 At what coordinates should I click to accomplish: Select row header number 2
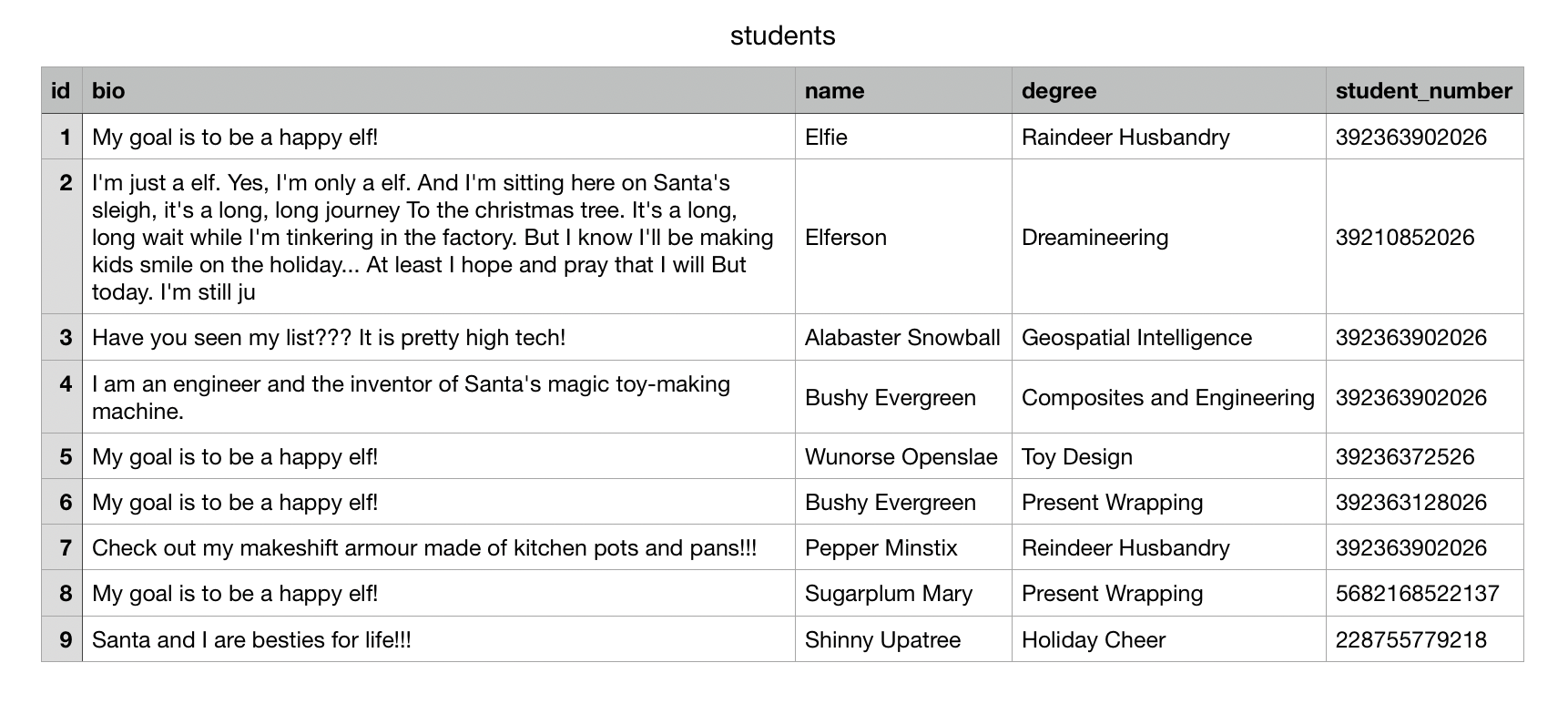click(x=62, y=237)
